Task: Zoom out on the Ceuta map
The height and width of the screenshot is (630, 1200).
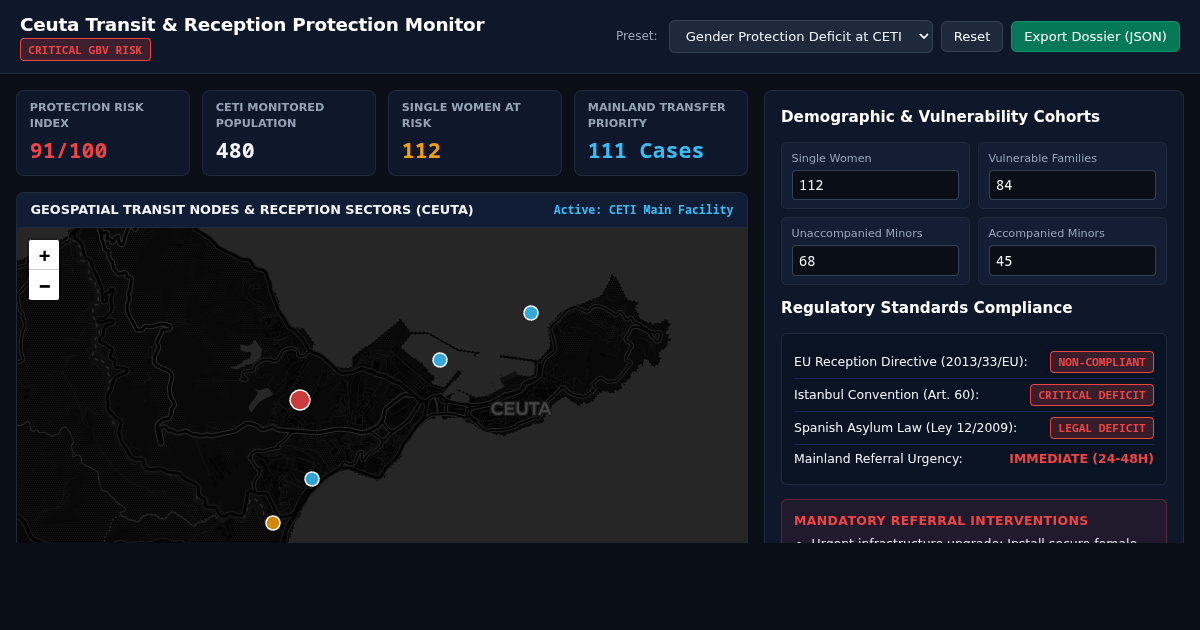Action: tap(44, 285)
